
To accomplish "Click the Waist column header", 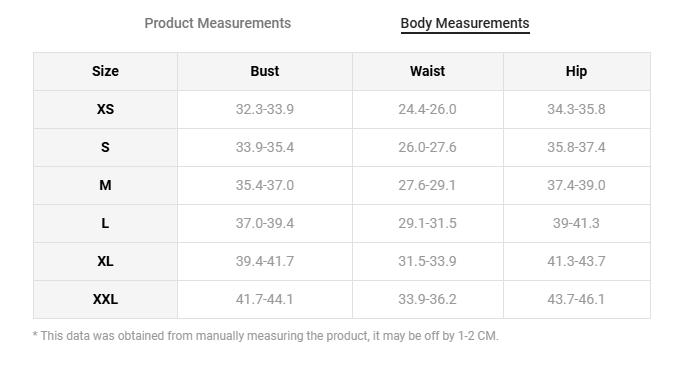I will 428,71.
